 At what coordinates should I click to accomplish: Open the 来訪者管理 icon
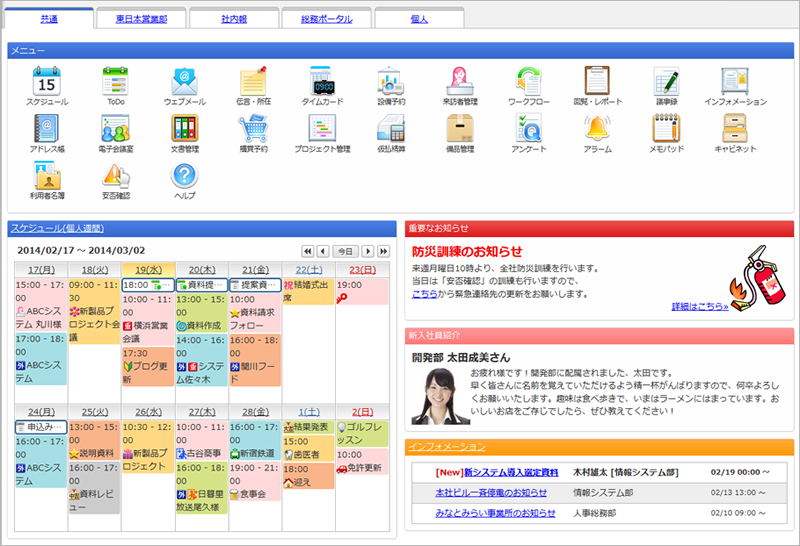pos(460,81)
